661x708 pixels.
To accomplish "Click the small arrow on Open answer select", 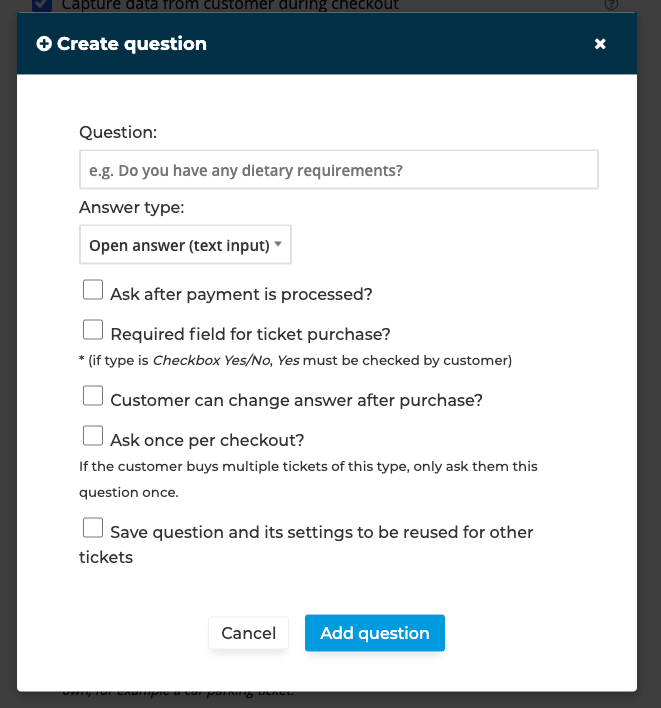I will 278,244.
